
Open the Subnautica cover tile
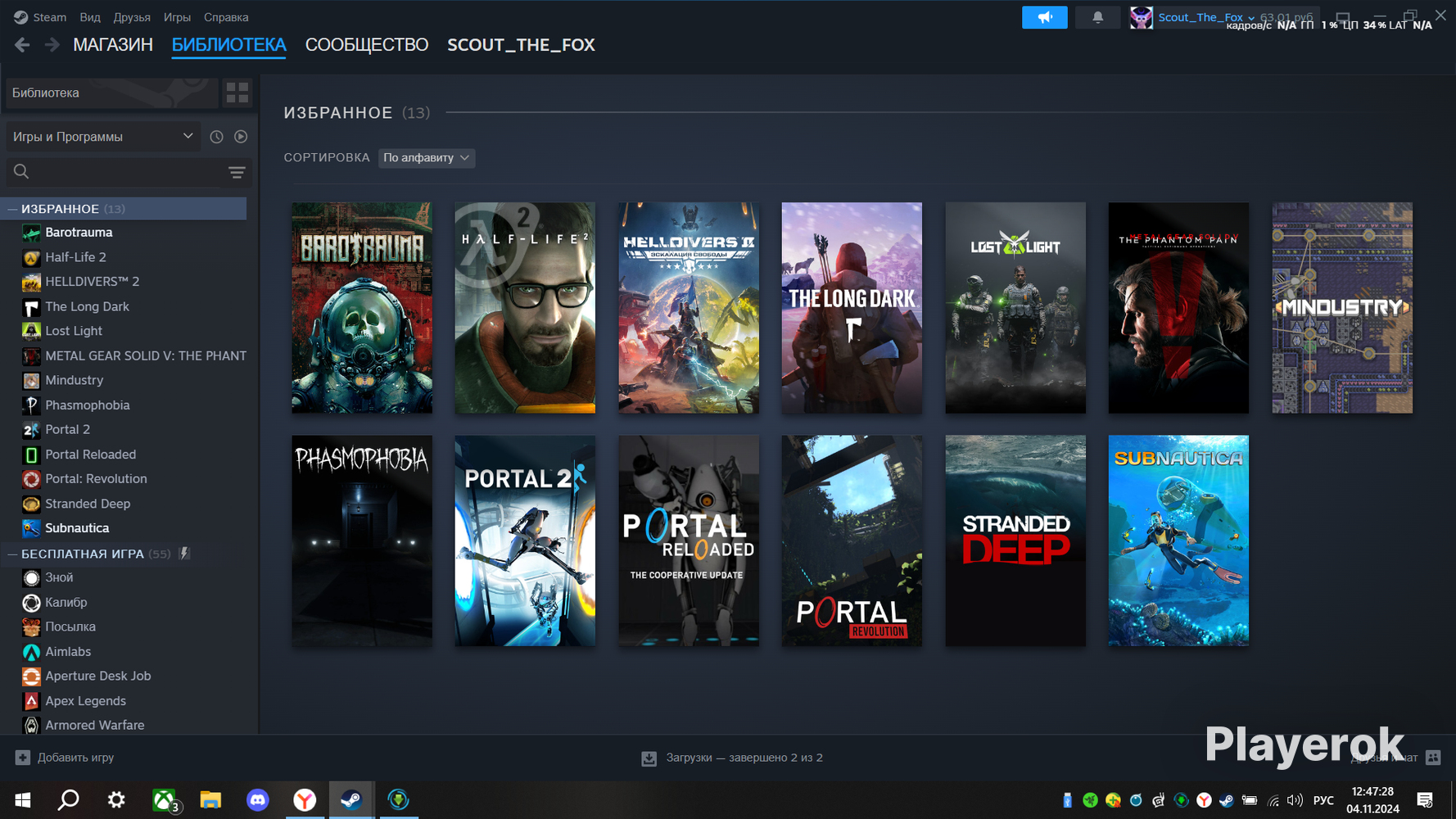(x=1178, y=541)
